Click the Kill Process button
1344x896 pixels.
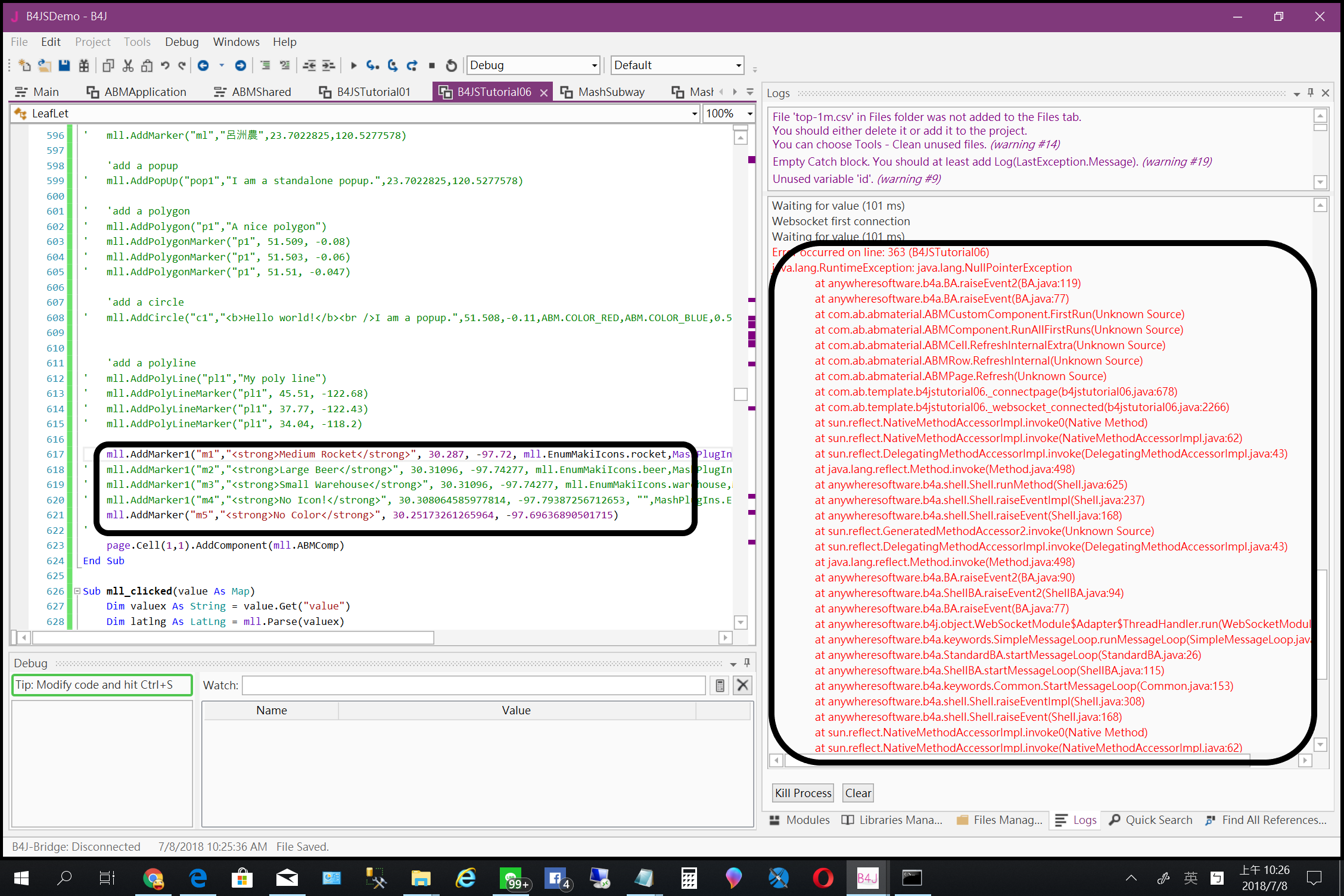(802, 793)
